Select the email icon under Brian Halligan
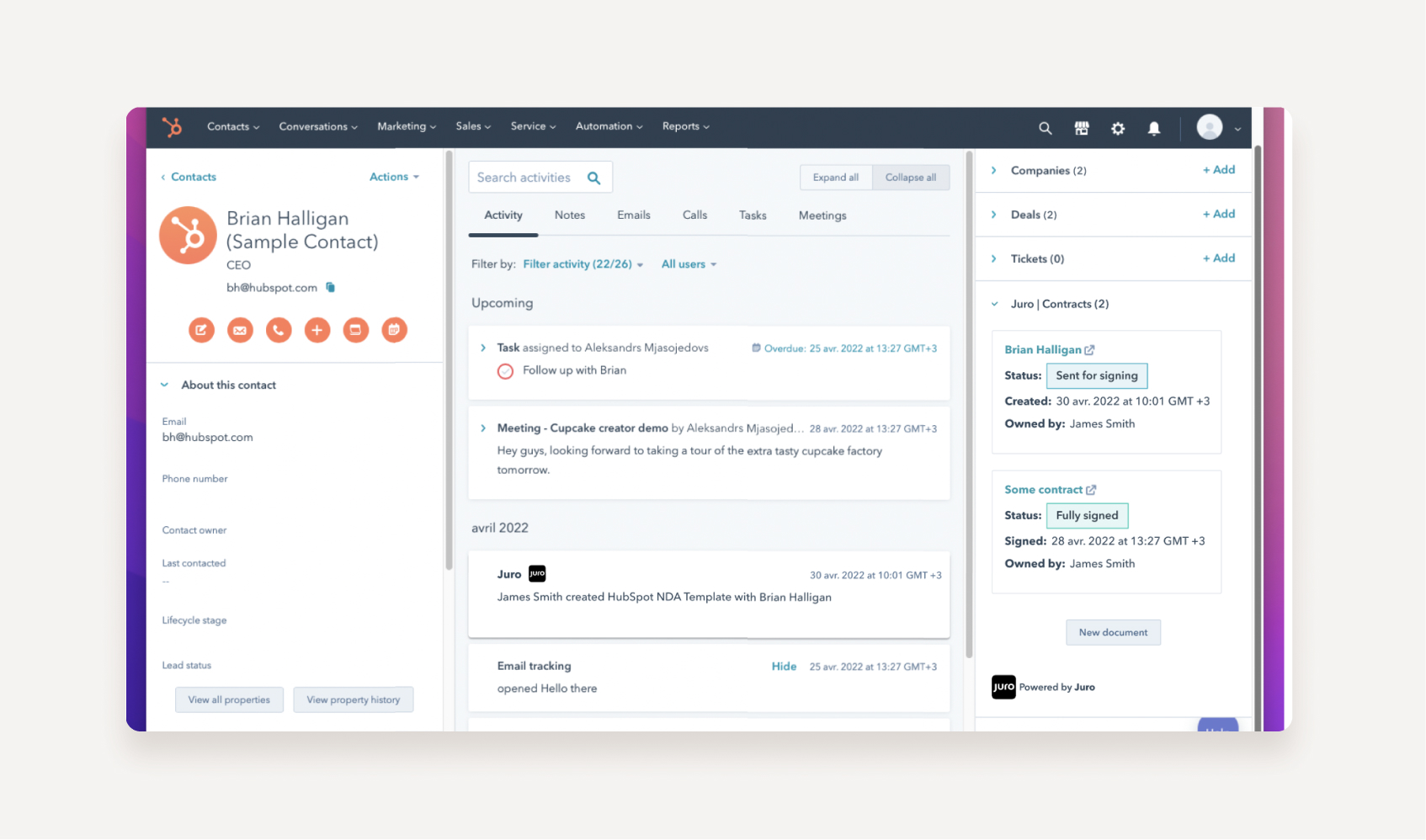Screen dimensions: 1426x840 pos(240,330)
